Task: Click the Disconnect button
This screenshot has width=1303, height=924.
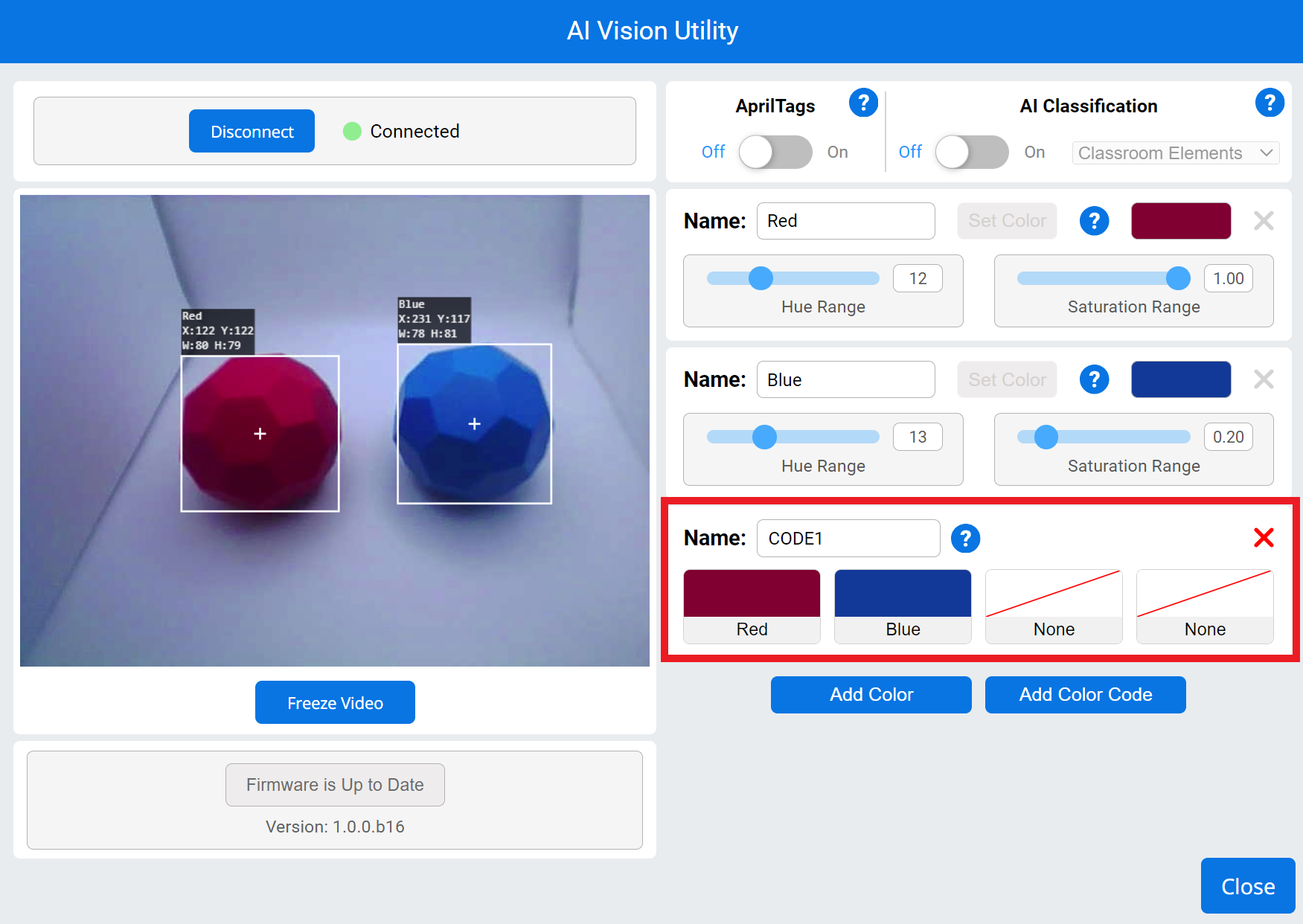Action: [252, 131]
